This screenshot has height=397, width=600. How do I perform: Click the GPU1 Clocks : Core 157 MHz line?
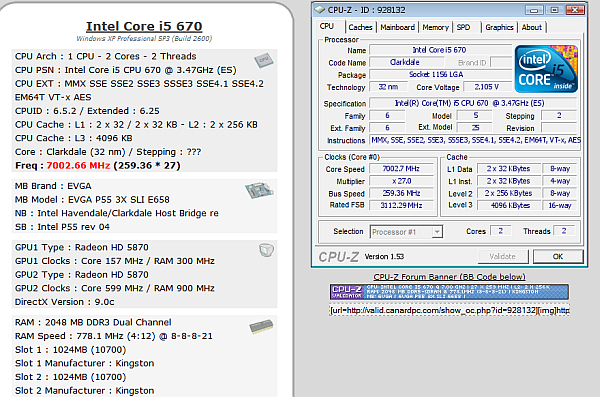click(x=115, y=261)
